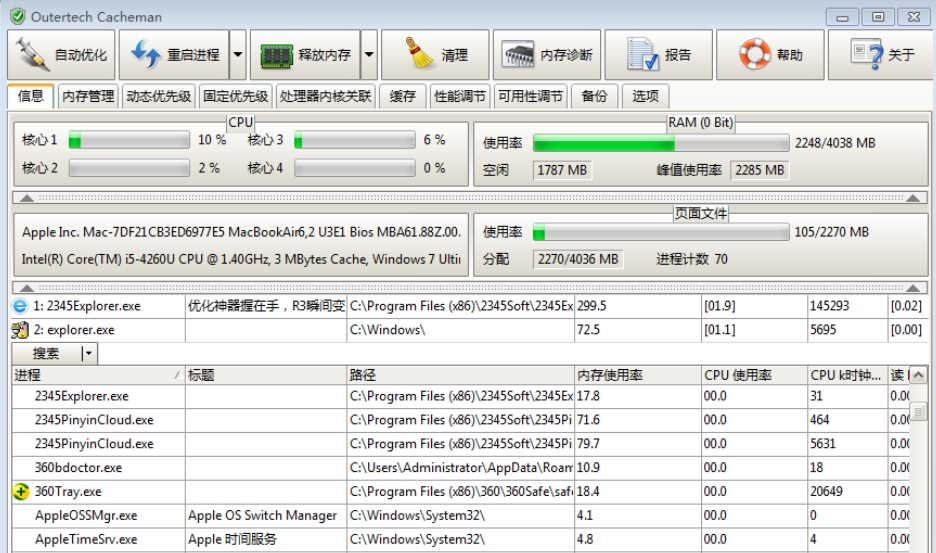Viewport: 936px width, 553px height.
Task: Click the 帮助 lifebuoy icon
Action: pyautogui.click(x=755, y=54)
